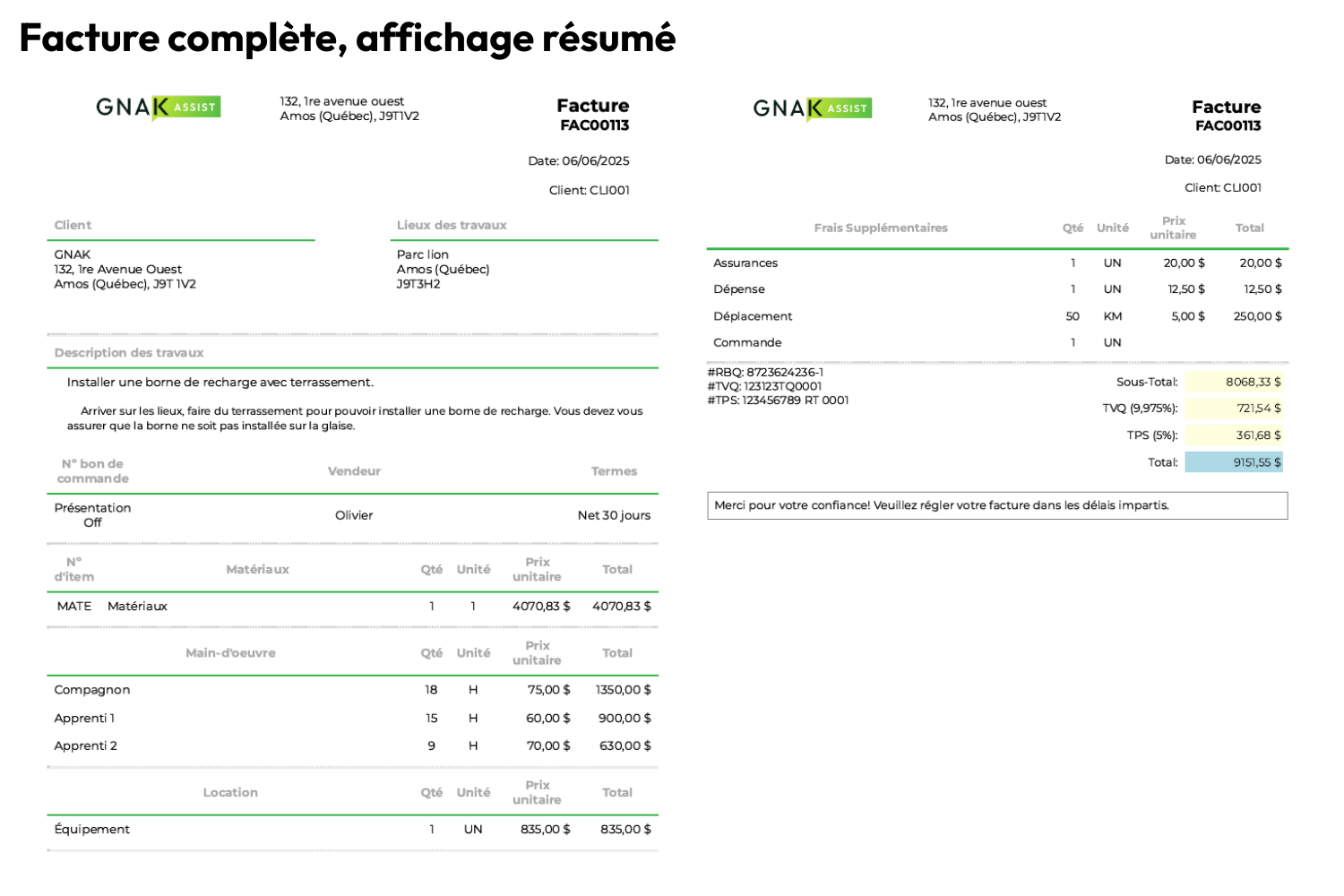Viewport: 1344px width, 896px height.
Task: Select the "Équipement" rental row label
Action: (92, 830)
